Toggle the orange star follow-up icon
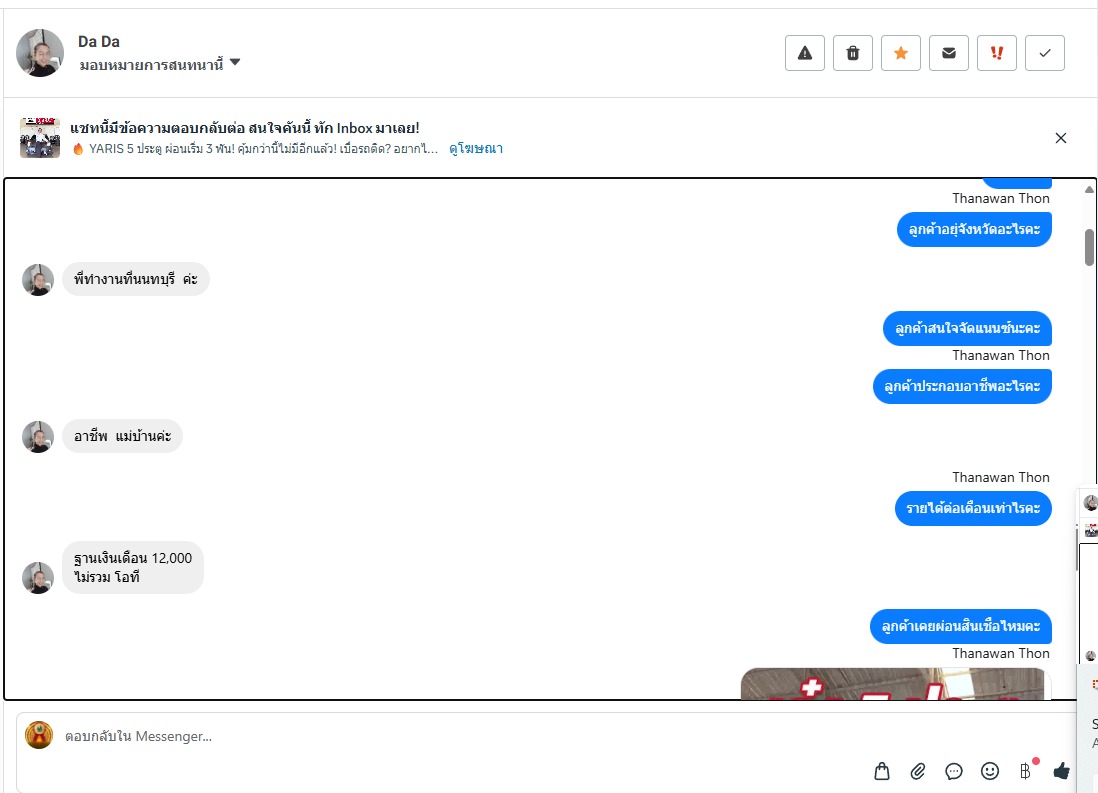1098x793 pixels. tap(901, 53)
